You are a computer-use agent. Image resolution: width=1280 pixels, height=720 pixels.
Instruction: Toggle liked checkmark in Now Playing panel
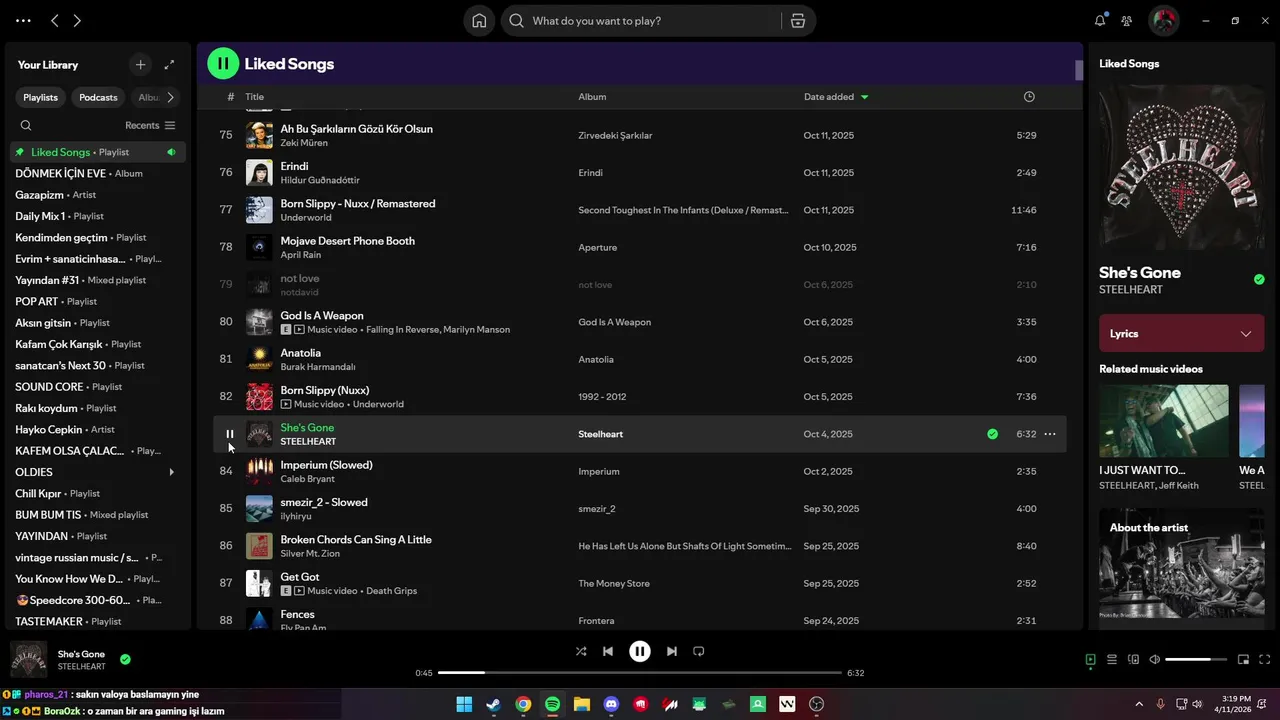point(1259,280)
